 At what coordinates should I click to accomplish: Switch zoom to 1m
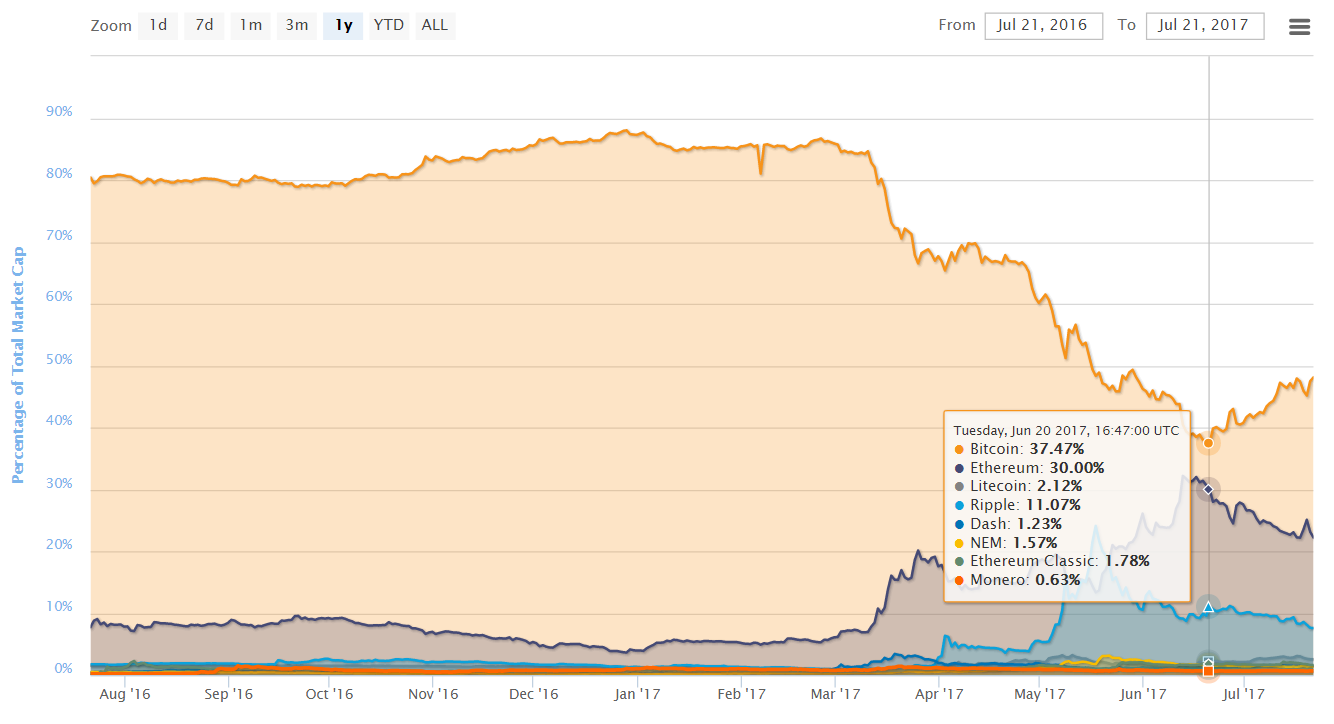(250, 26)
